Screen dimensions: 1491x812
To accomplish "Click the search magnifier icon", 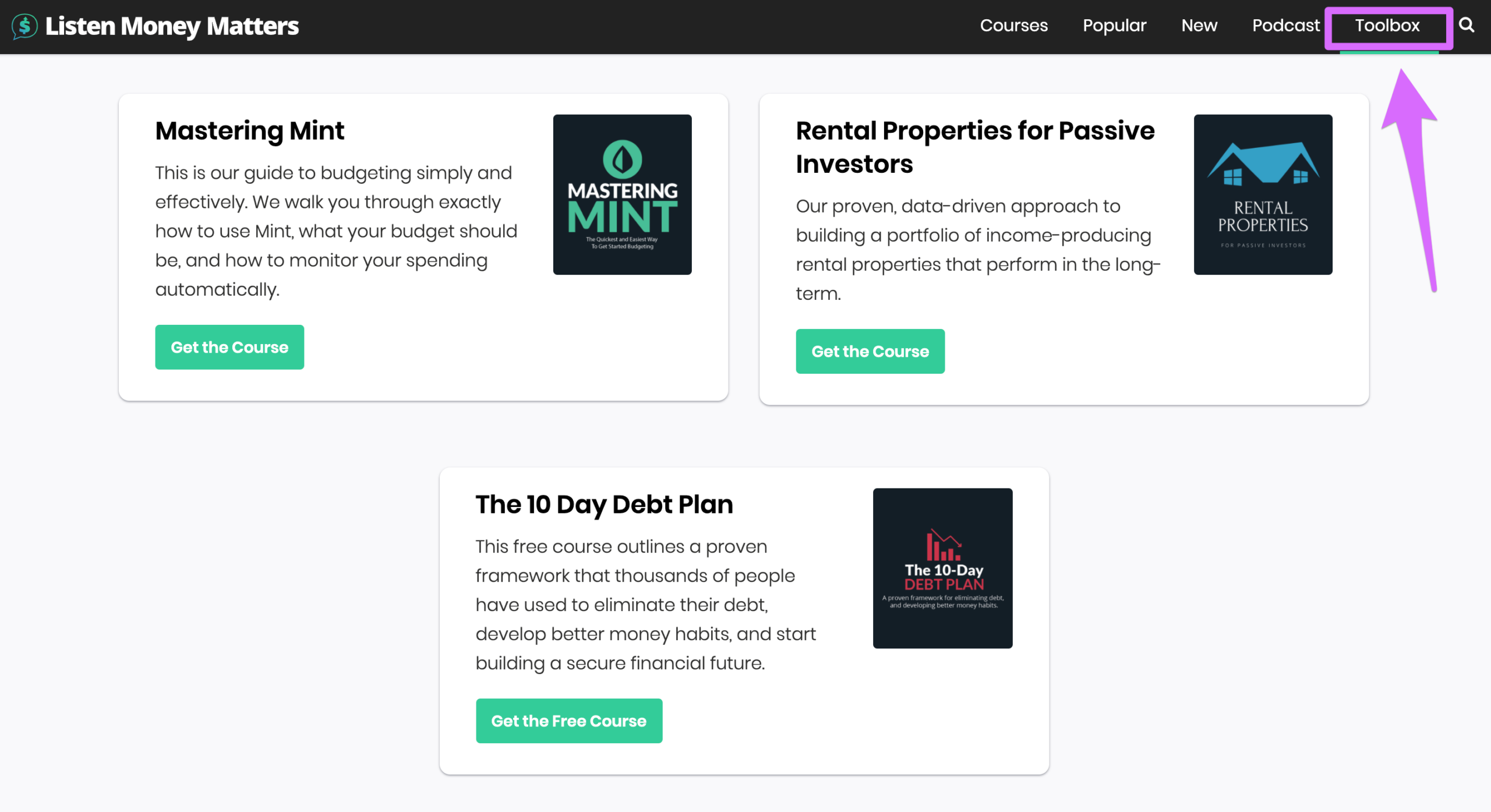I will coord(1466,25).
